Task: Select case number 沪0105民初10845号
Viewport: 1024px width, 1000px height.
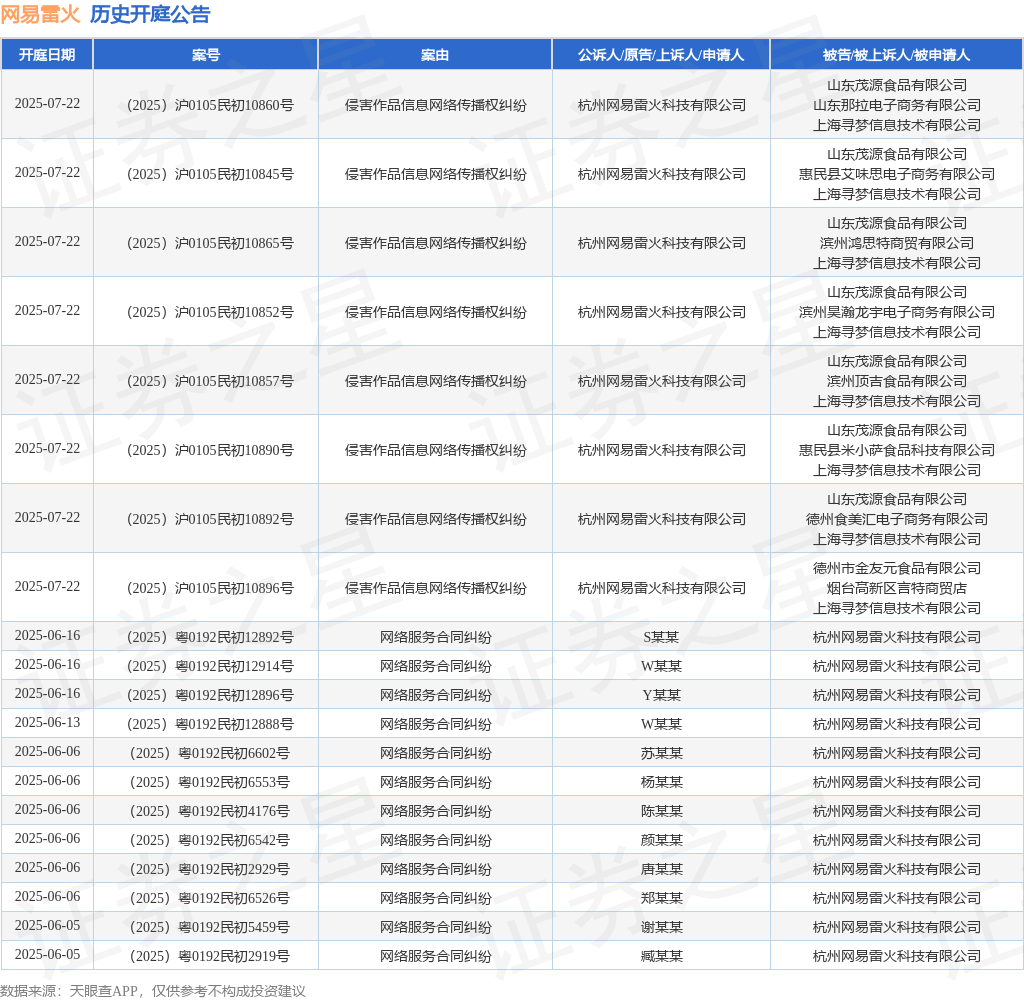Action: click(x=210, y=174)
